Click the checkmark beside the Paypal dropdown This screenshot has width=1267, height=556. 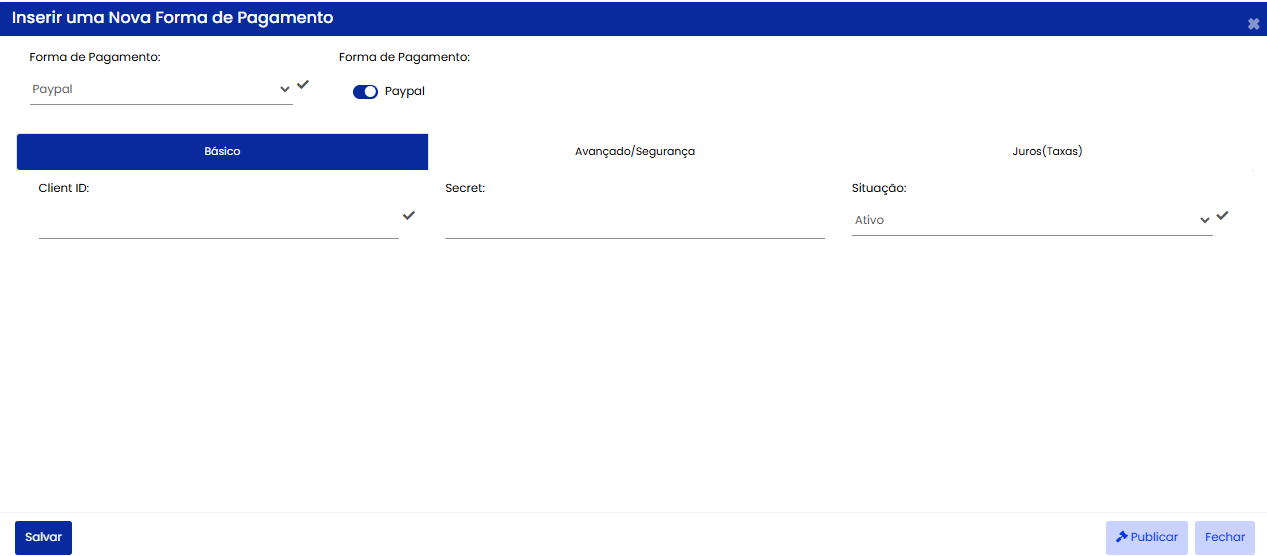click(x=303, y=84)
